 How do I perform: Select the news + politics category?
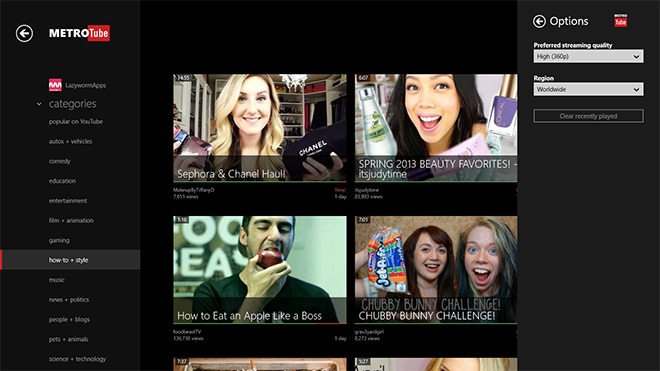point(69,300)
